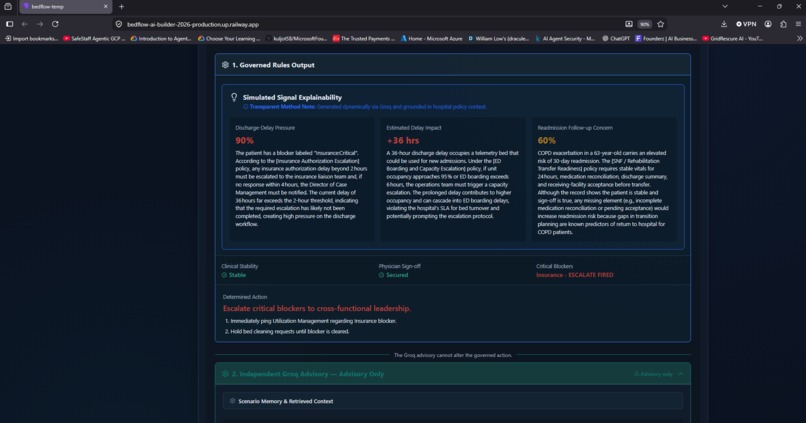Open The Trusted Payments bookmark
This screenshot has width=806, height=423.
[363, 39]
